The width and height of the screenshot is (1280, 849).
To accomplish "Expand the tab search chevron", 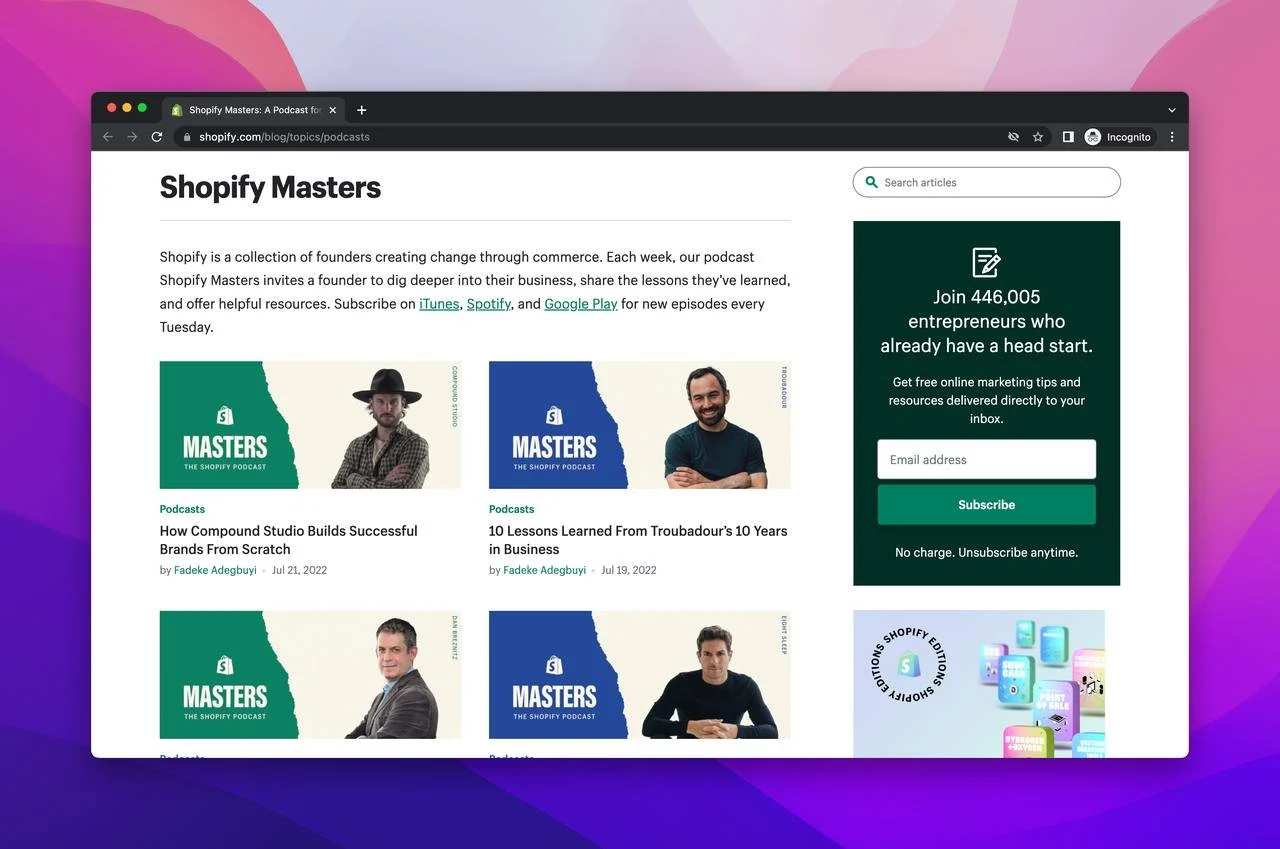I will [x=1172, y=110].
